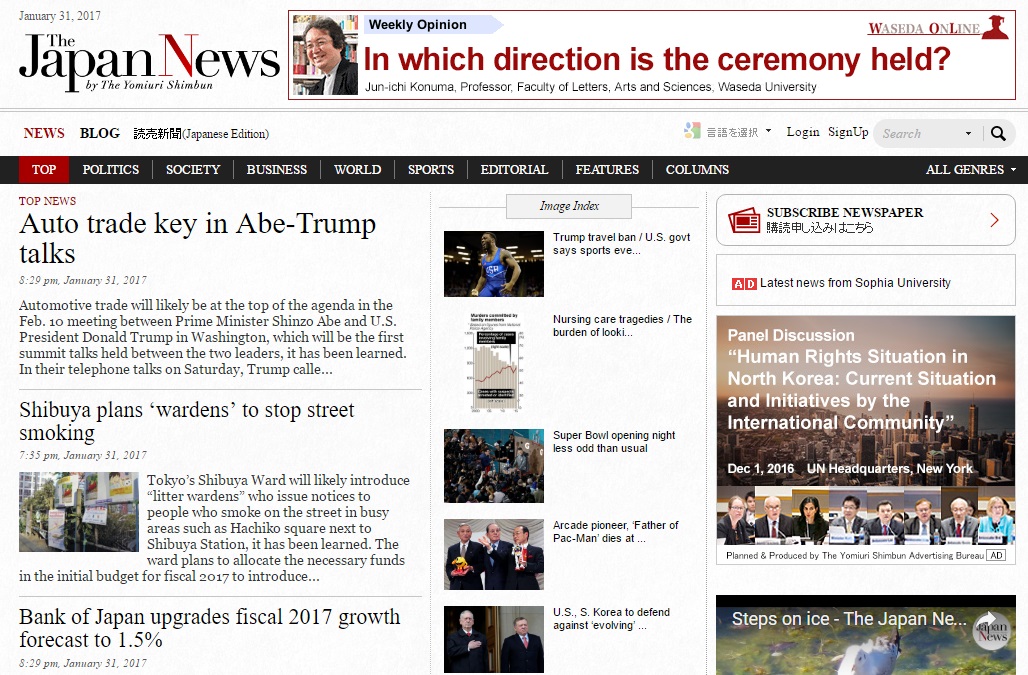1028x675 pixels.
Task: Click the NEWS link
Action: tap(44, 133)
